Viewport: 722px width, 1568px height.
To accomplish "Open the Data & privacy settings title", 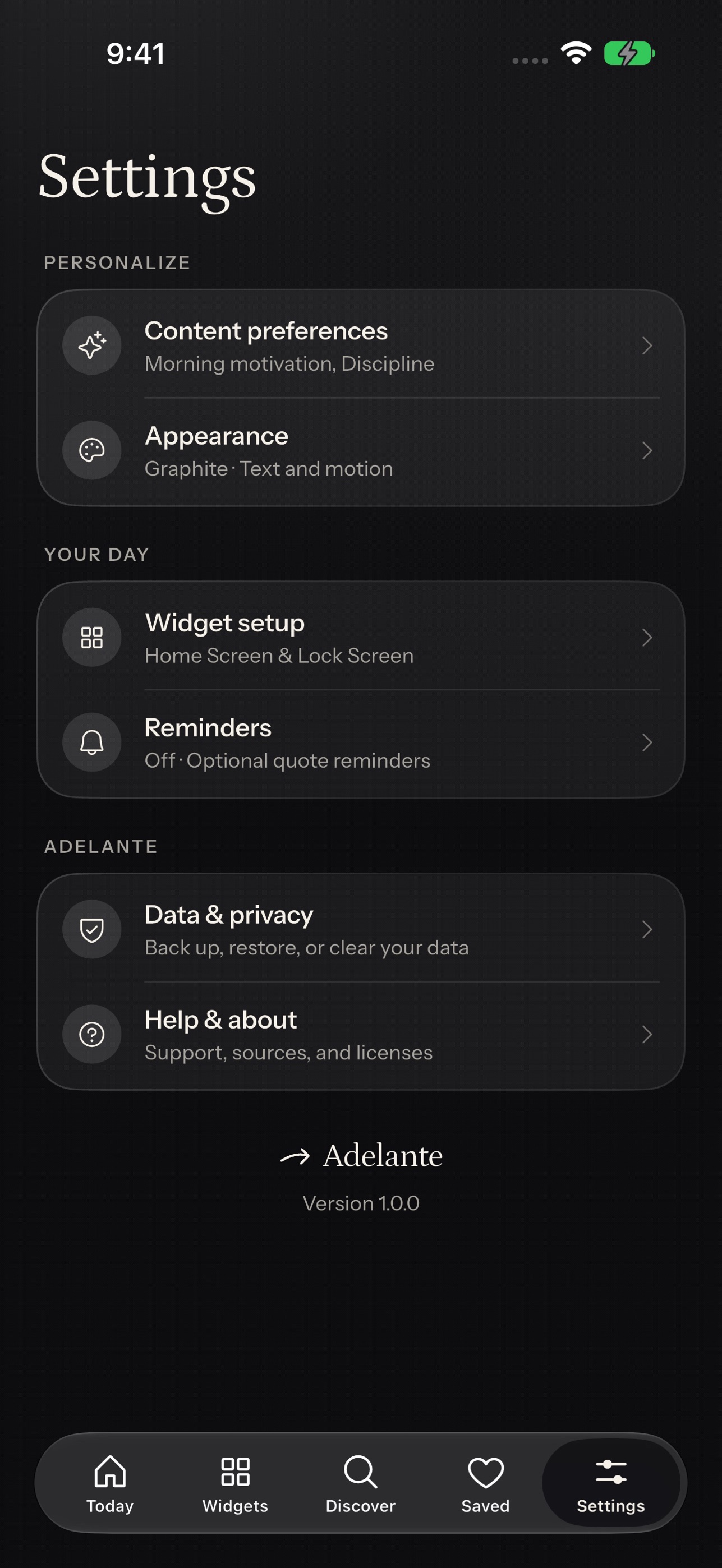I will tap(229, 915).
